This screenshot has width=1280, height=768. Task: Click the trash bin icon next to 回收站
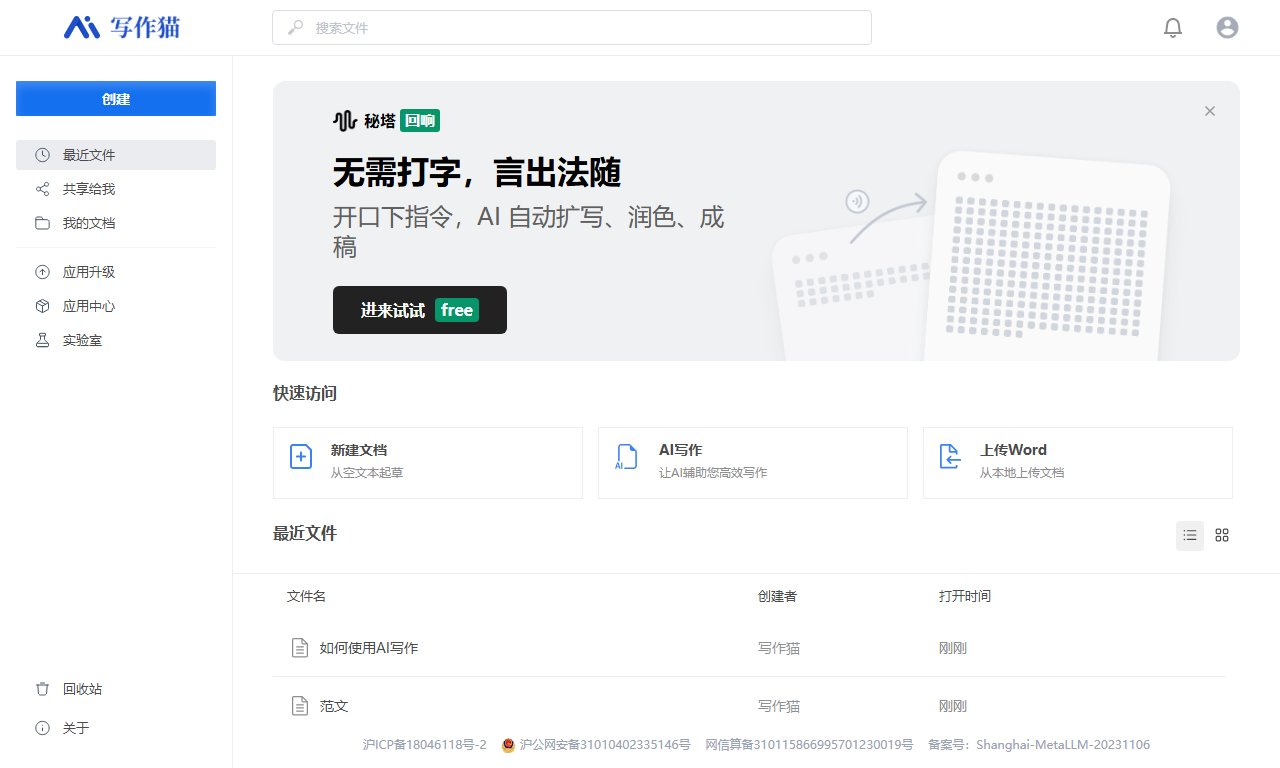click(42, 689)
